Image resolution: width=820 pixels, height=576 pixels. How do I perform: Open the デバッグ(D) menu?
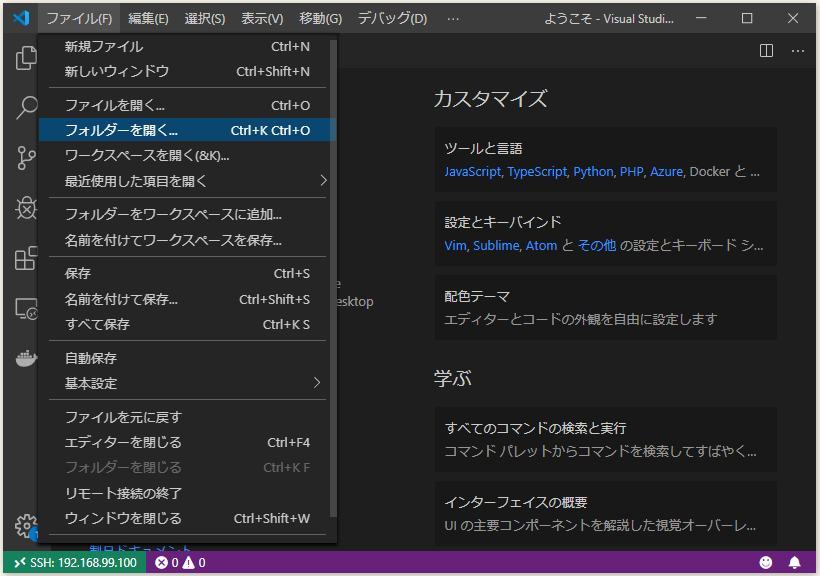click(x=392, y=19)
